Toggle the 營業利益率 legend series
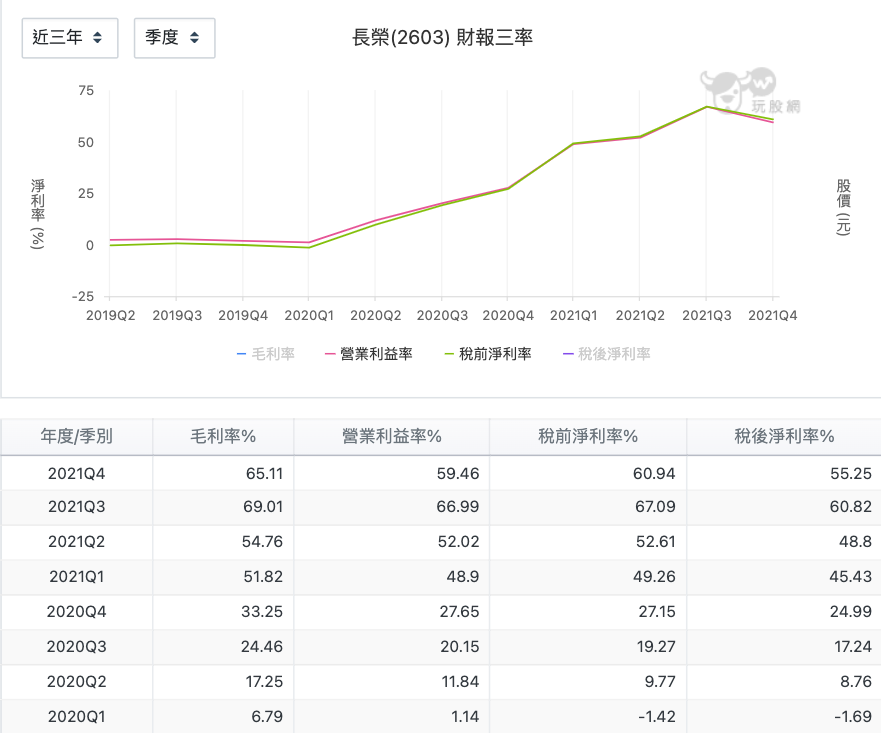This screenshot has width=881, height=733. 369,354
